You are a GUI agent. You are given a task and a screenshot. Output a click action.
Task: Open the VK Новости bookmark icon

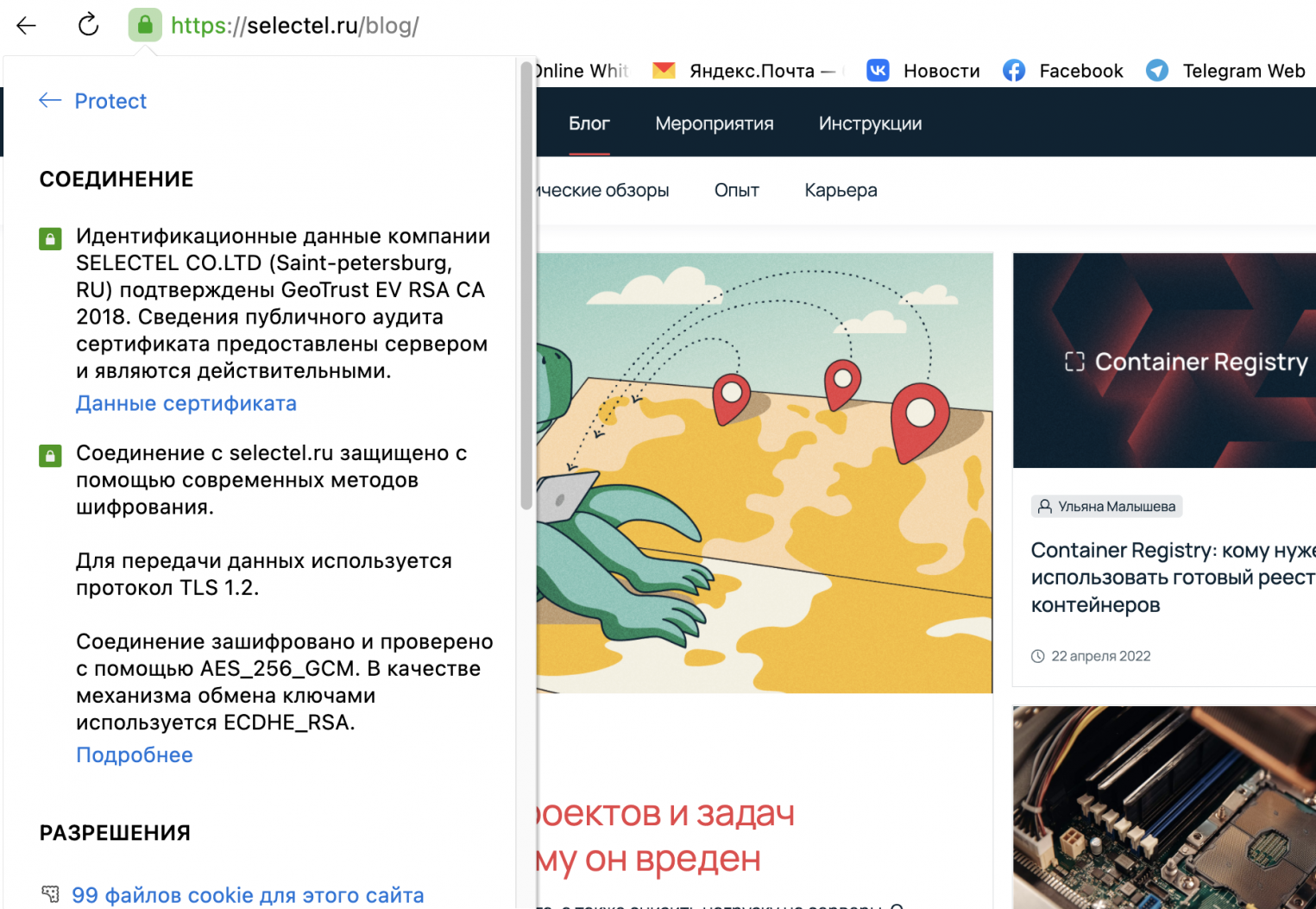point(878,71)
